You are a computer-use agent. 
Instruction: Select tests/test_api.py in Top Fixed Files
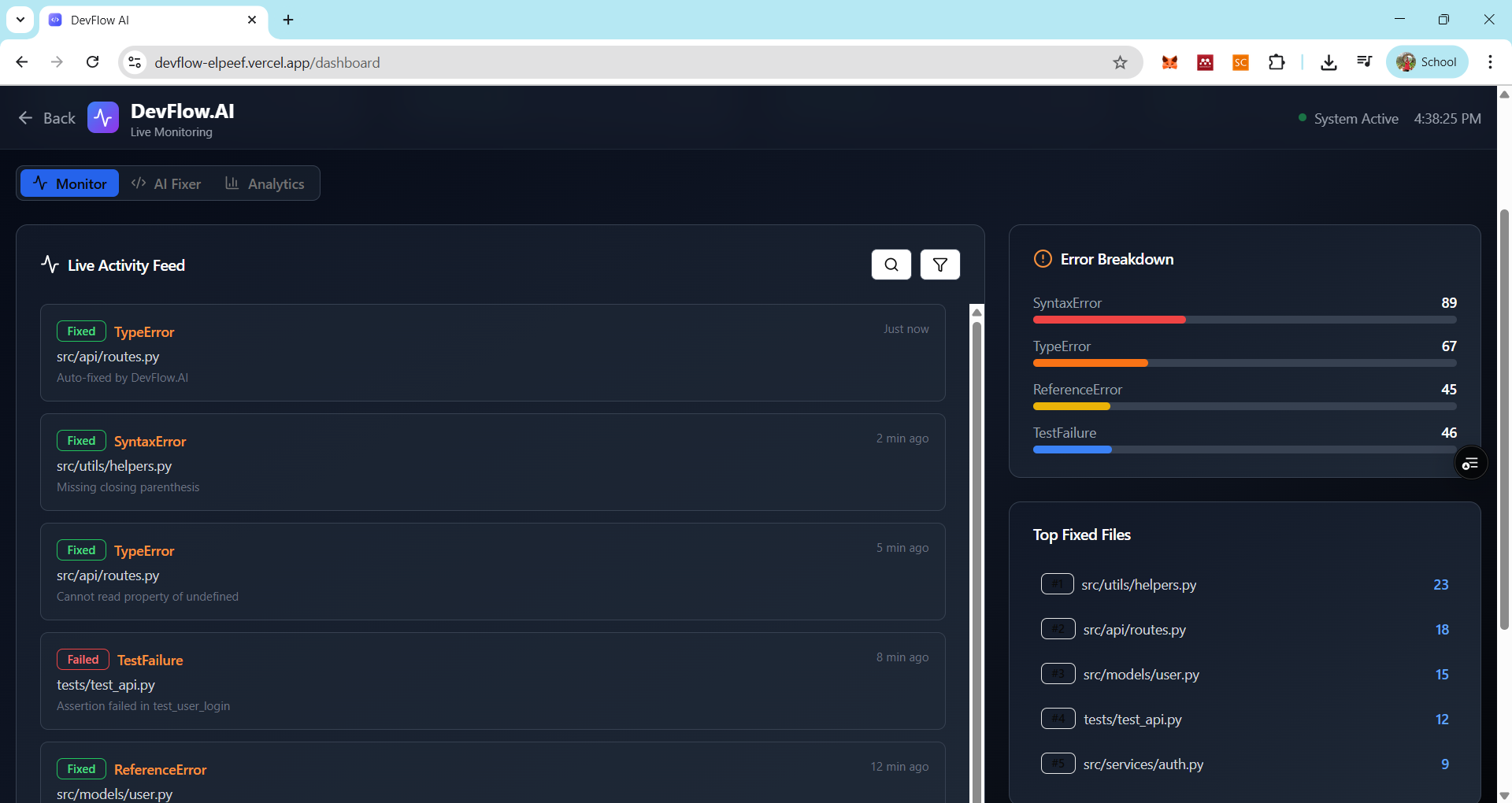[1244, 719]
